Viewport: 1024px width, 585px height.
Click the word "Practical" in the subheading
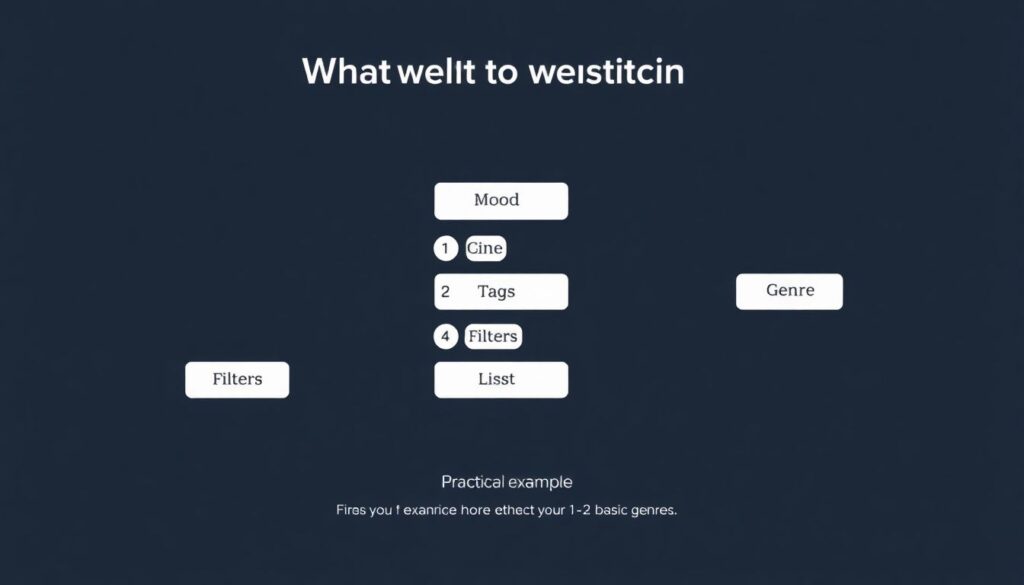coord(473,482)
